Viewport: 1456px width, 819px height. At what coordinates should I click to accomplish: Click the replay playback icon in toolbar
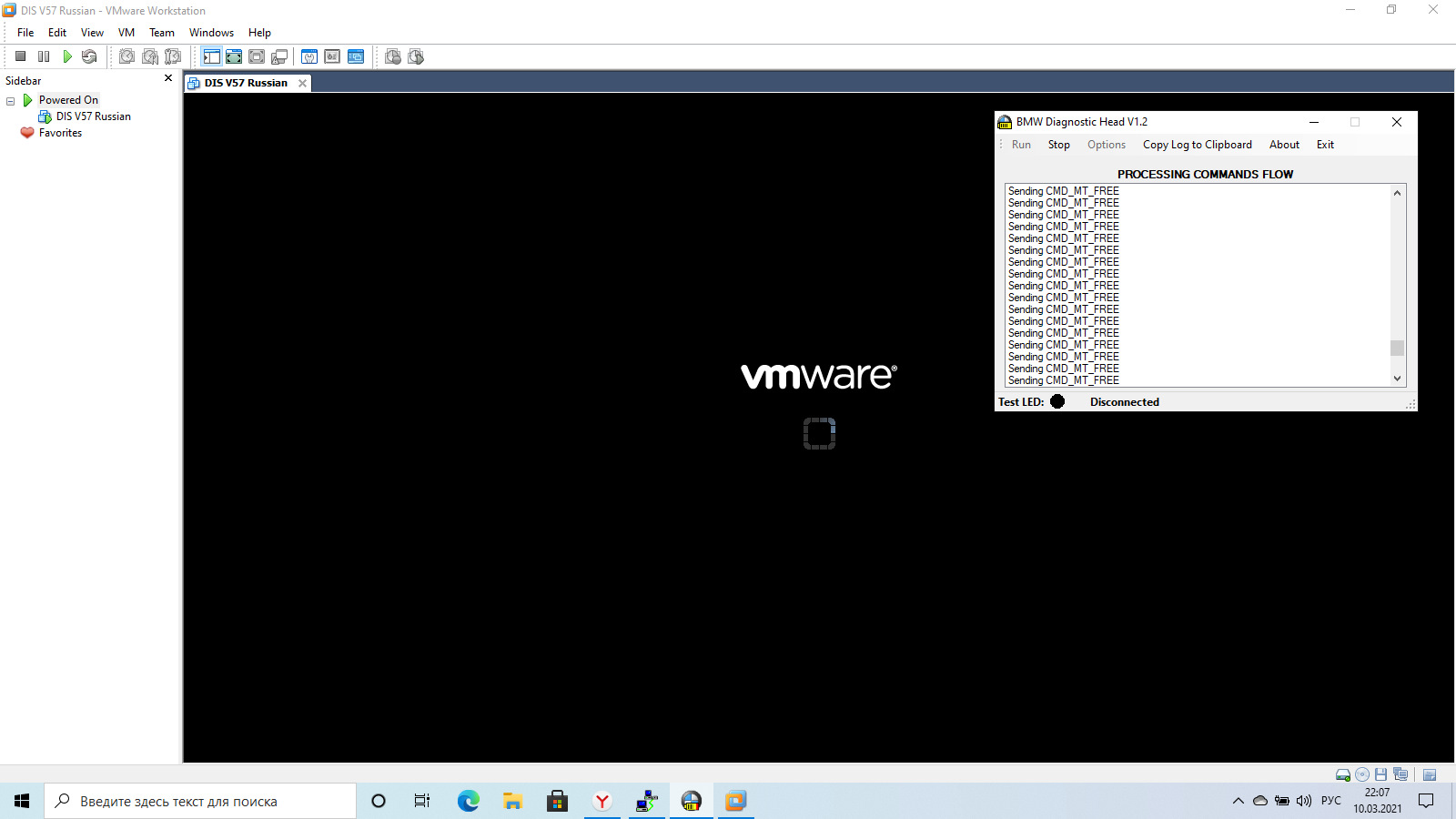(416, 56)
